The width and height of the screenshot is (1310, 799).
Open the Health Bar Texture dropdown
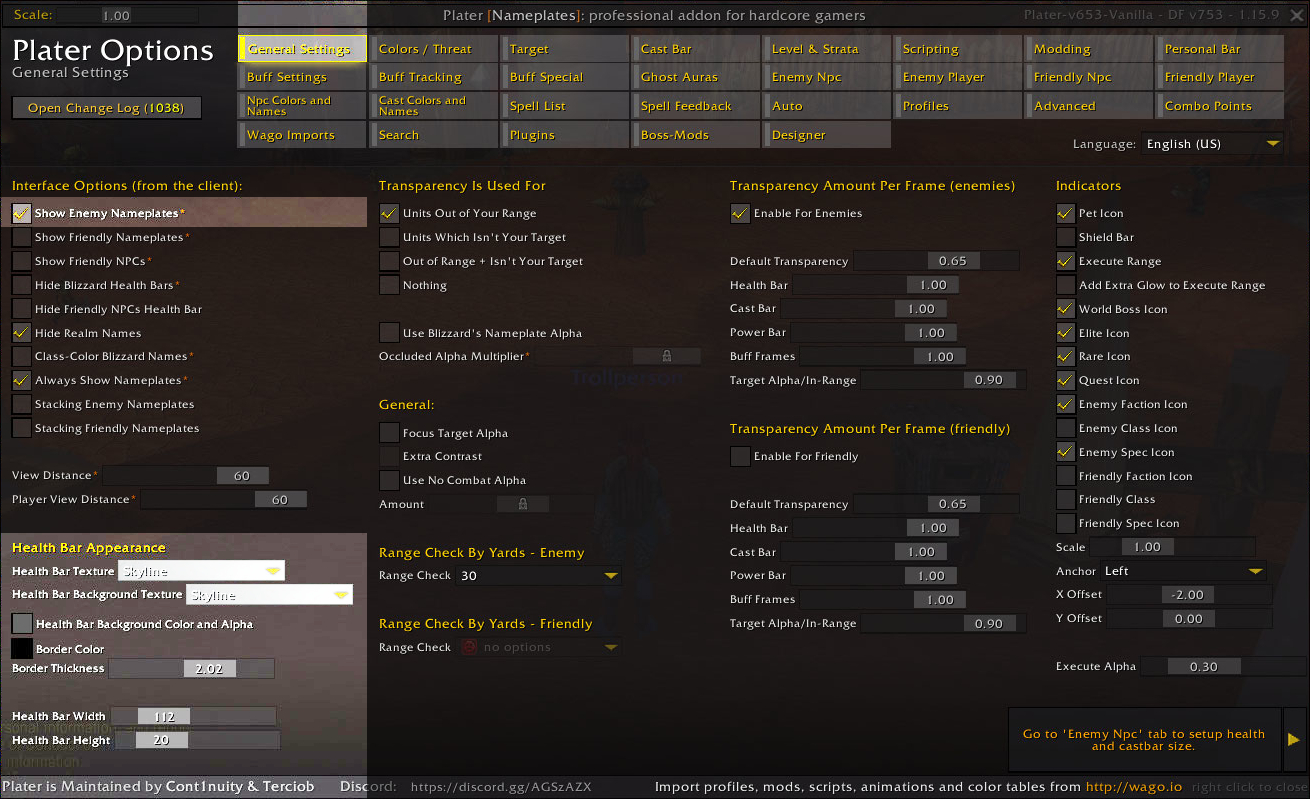(x=201, y=571)
